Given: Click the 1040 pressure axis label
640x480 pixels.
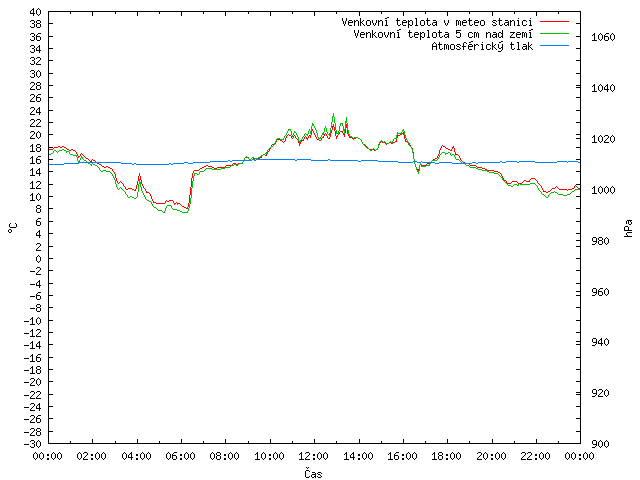Looking at the screenshot, I should (603, 88).
